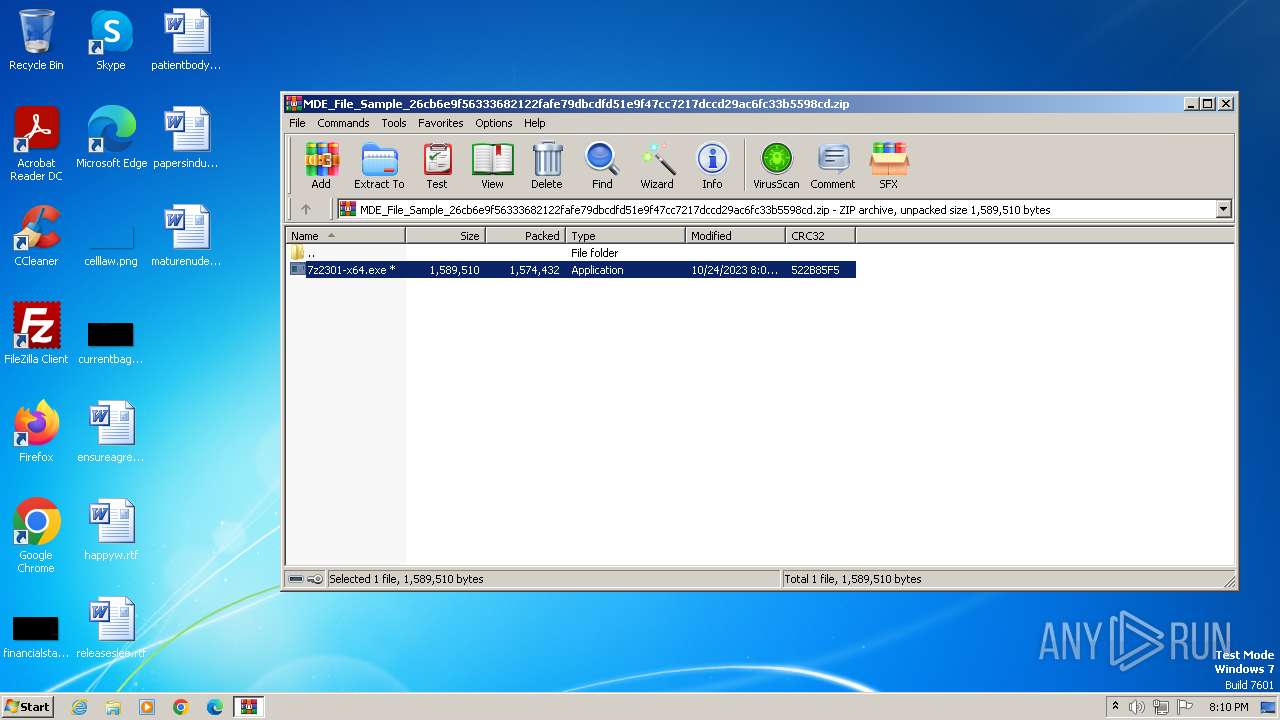Open the Commands menu
Screen dimensions: 1280x720
tap(343, 123)
